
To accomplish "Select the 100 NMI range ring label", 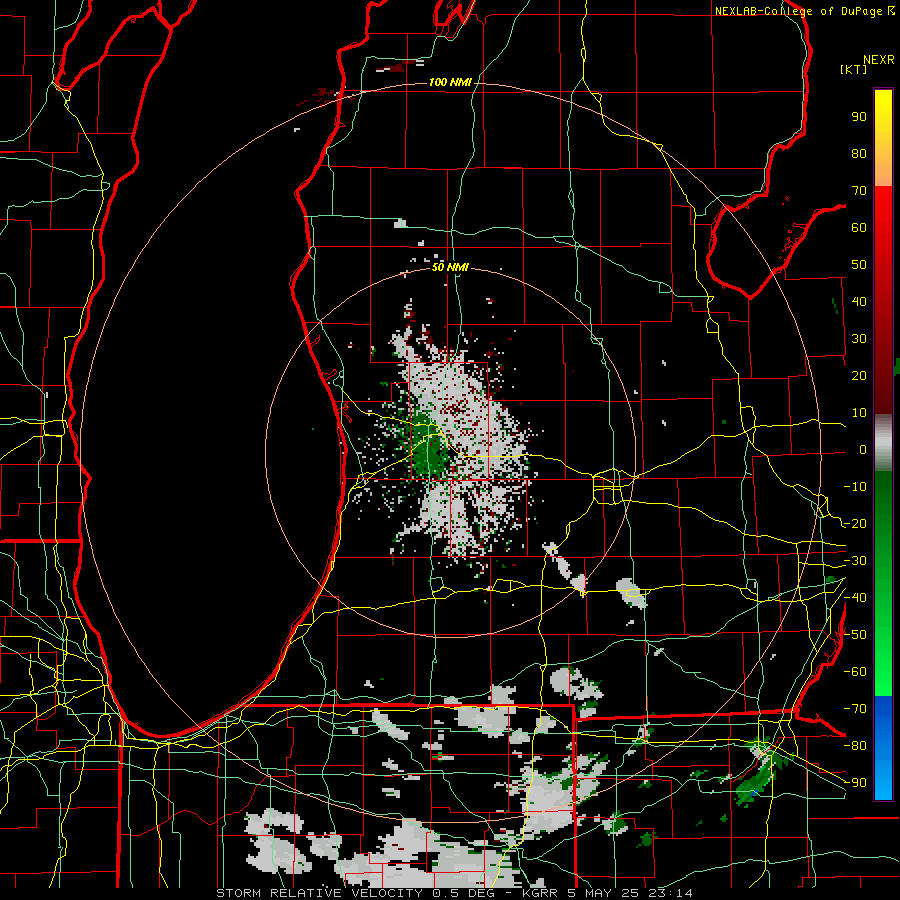I will [450, 83].
